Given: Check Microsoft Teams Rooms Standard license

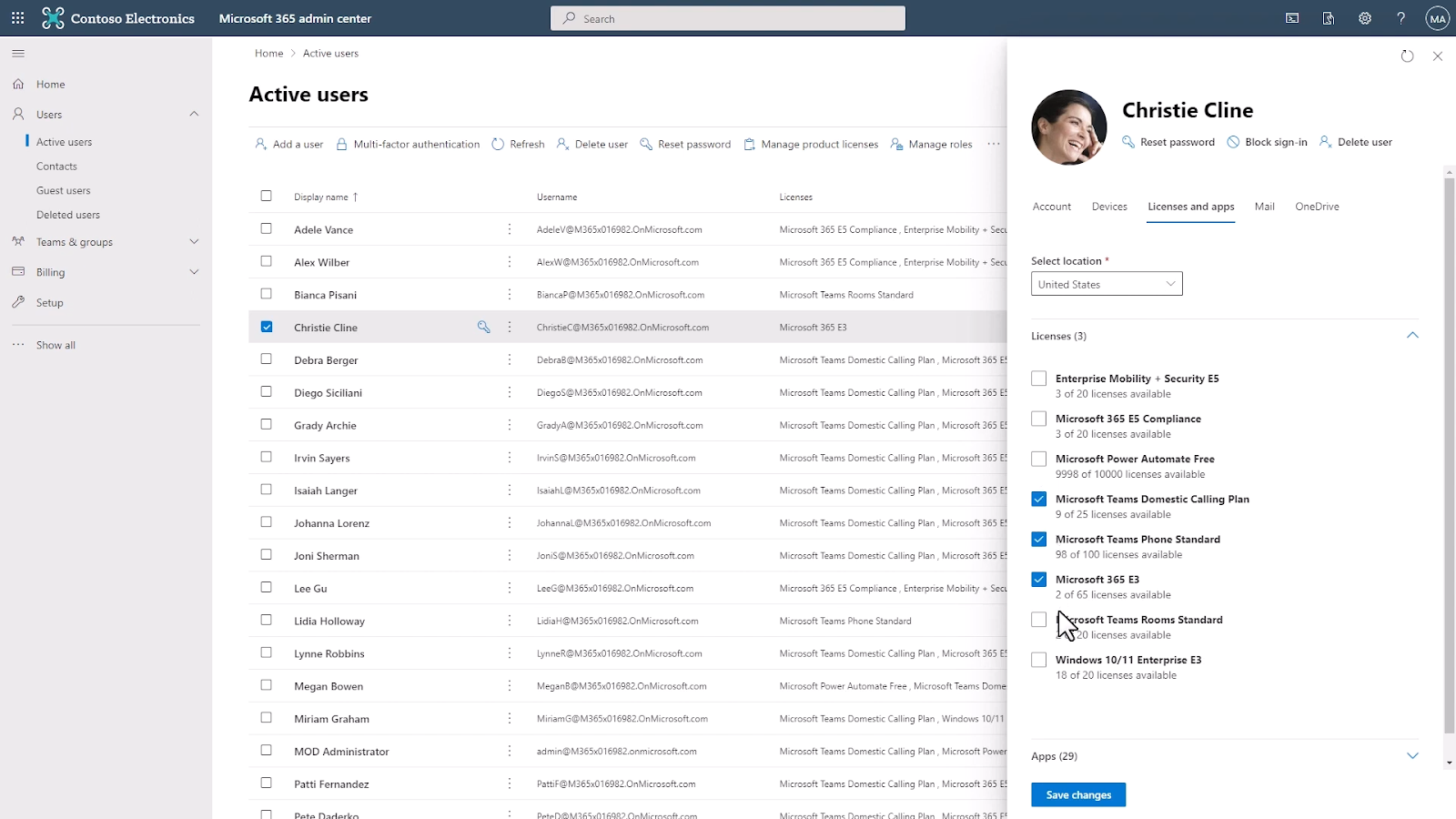Looking at the screenshot, I should pyautogui.click(x=1038, y=620).
